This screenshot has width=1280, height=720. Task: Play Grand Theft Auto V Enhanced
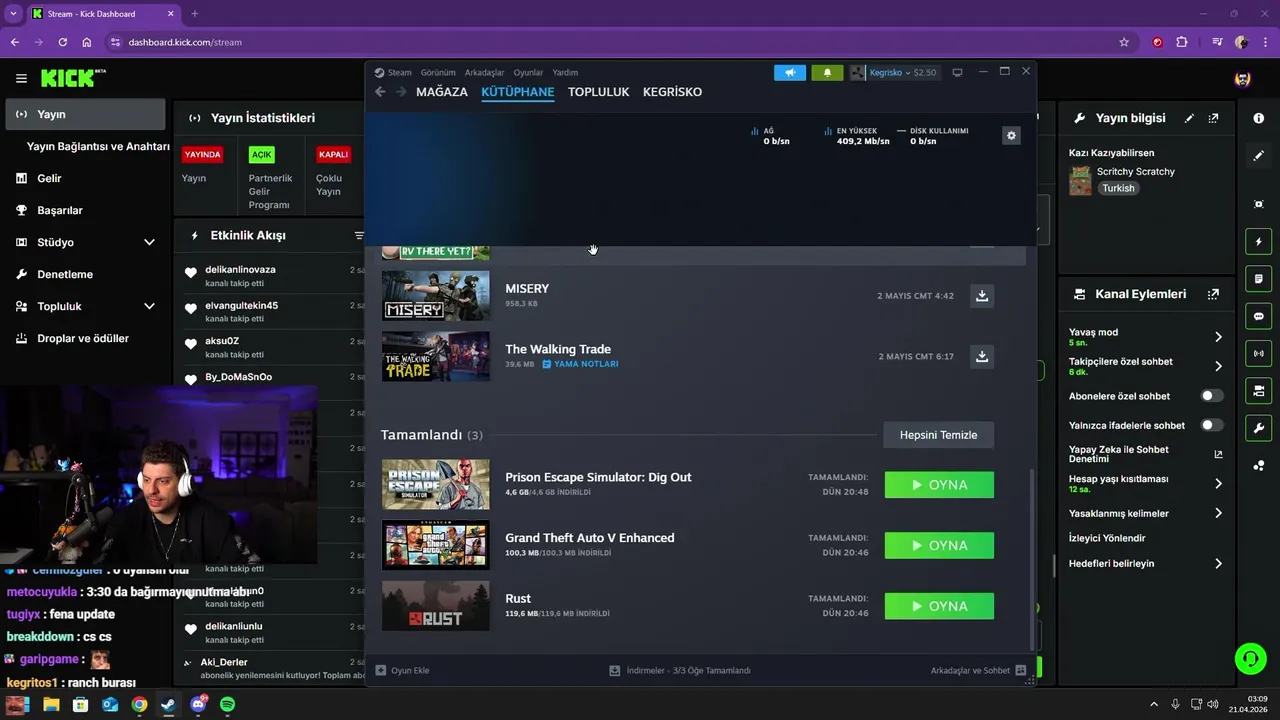click(939, 545)
